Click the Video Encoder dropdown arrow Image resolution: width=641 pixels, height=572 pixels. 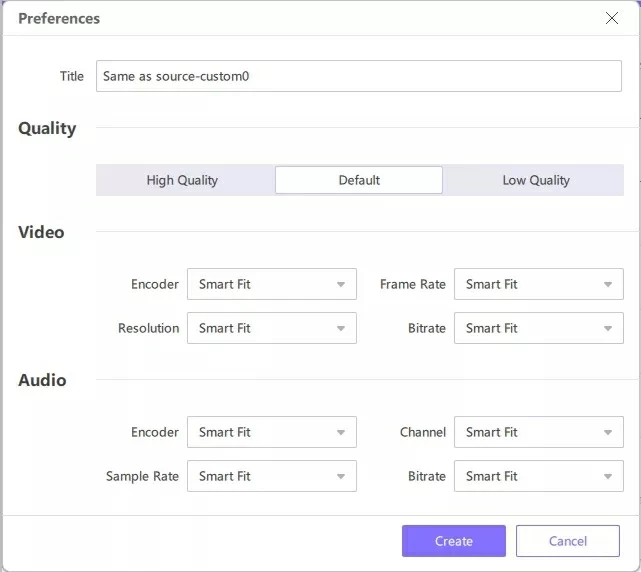pos(341,285)
